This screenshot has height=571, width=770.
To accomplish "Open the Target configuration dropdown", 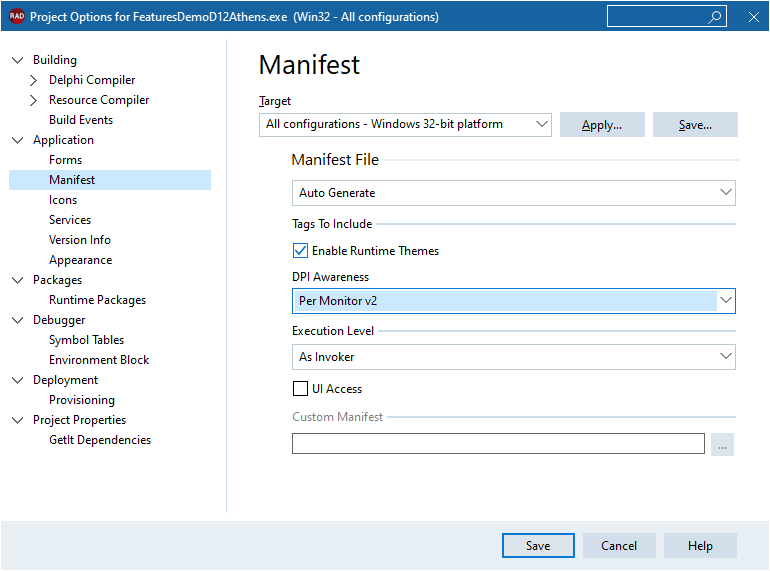I will coord(405,125).
